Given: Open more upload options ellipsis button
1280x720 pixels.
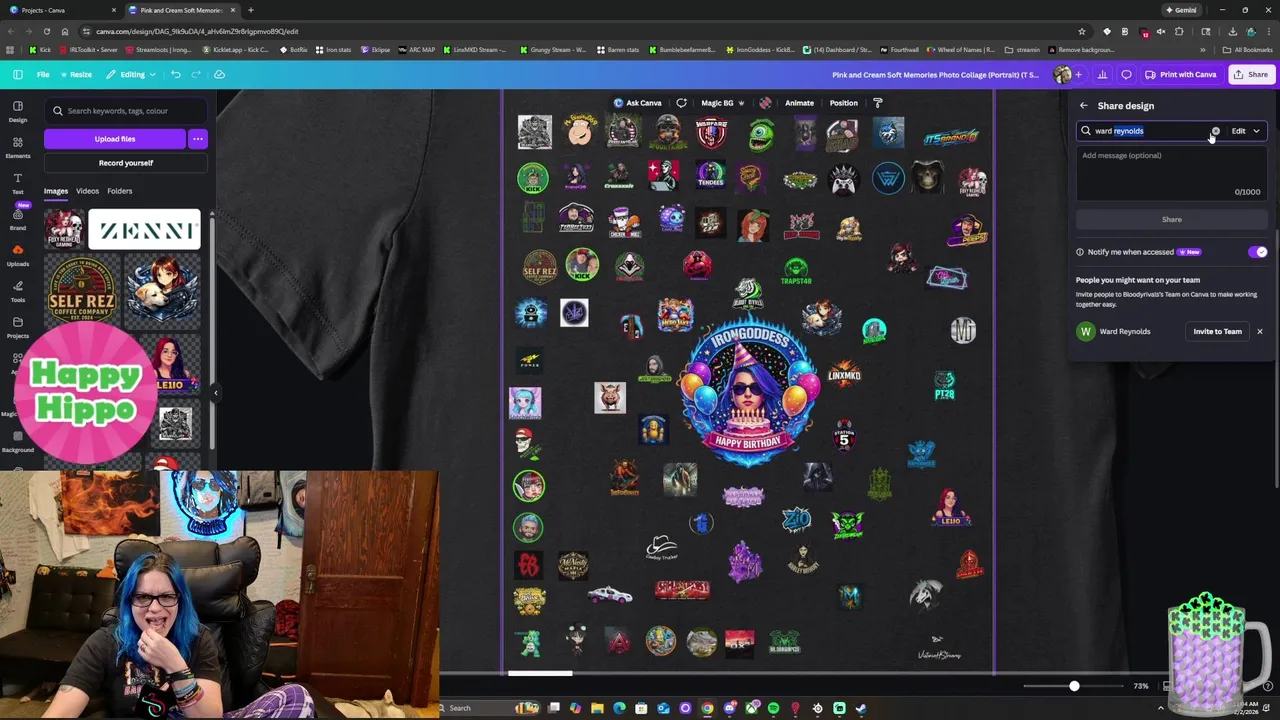Looking at the screenshot, I should (x=197, y=139).
